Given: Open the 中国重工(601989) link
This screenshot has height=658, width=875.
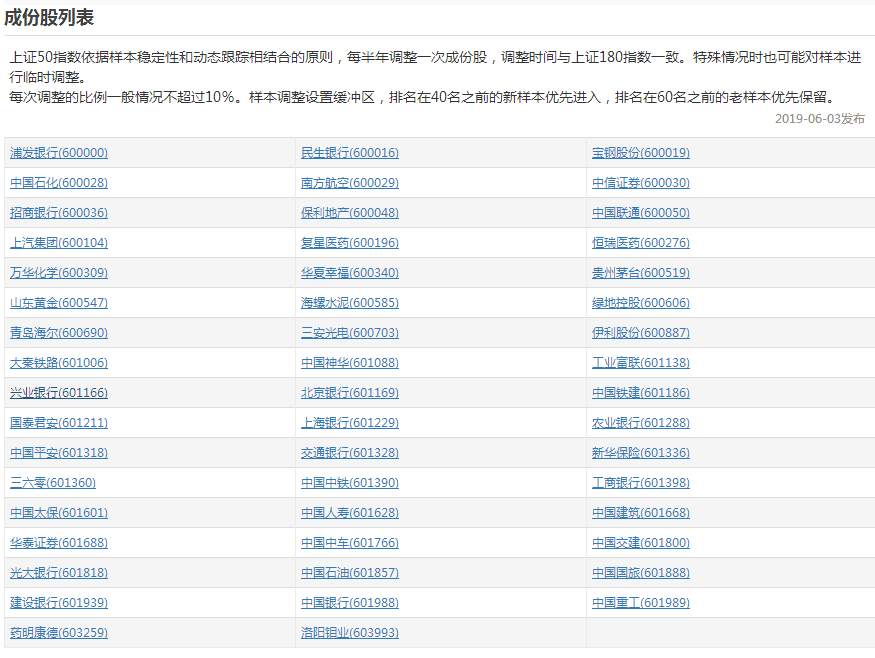Looking at the screenshot, I should pyautogui.click(x=641, y=603).
